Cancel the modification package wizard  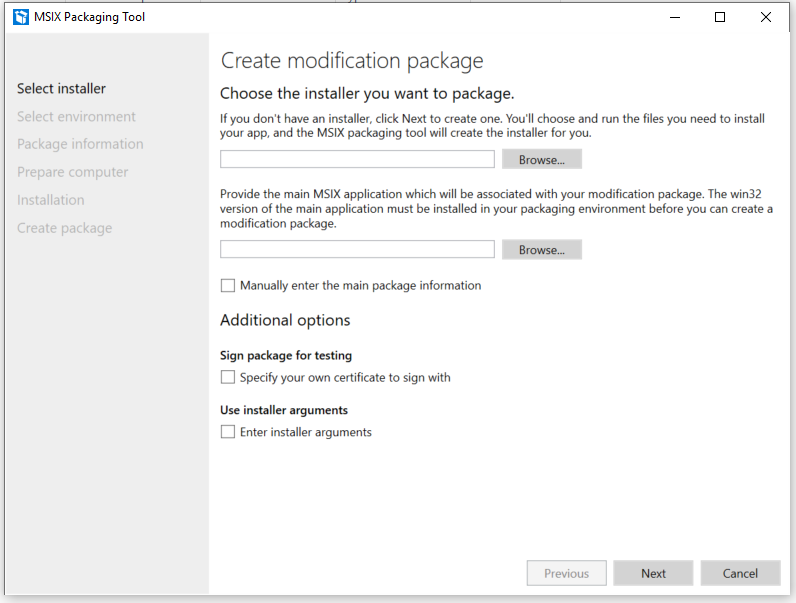click(x=740, y=573)
